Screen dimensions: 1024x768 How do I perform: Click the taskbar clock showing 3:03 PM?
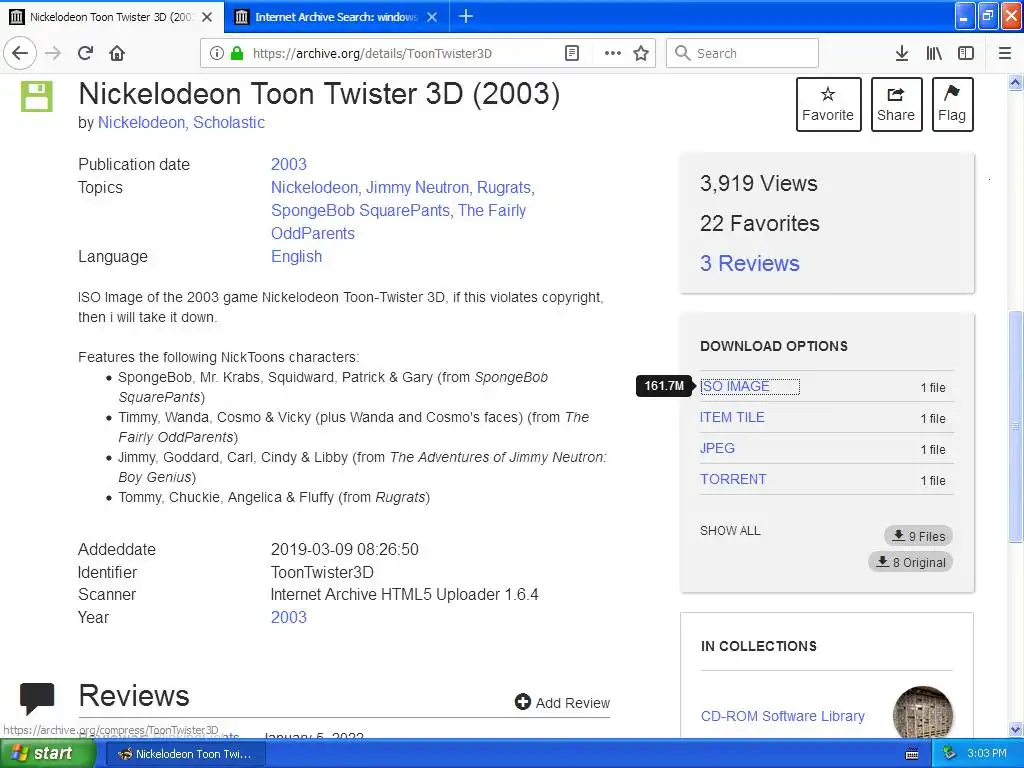pyautogui.click(x=987, y=754)
